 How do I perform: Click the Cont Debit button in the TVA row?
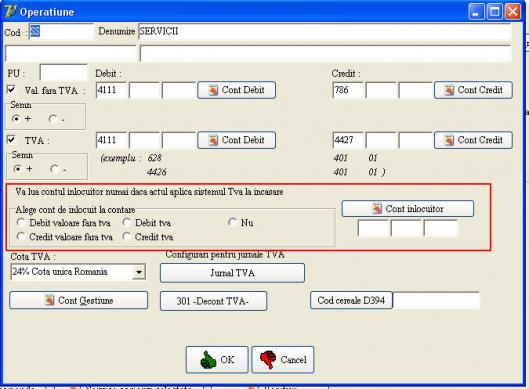(236, 140)
